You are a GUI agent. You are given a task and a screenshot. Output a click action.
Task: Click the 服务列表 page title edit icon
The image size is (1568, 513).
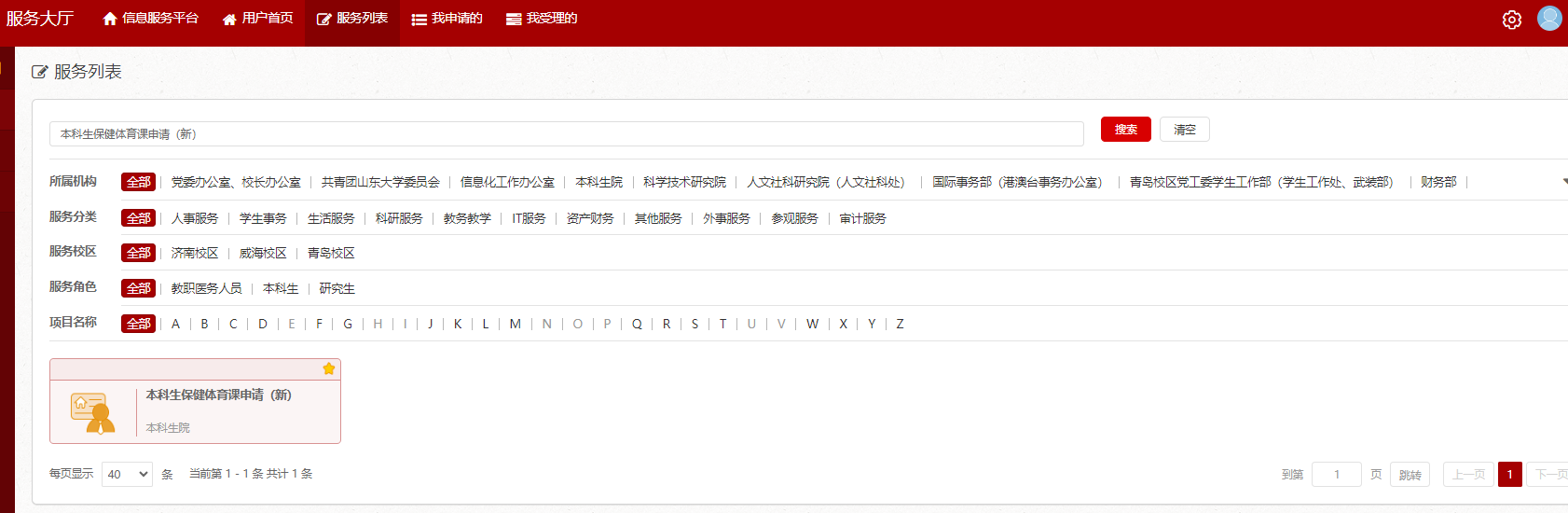click(39, 72)
